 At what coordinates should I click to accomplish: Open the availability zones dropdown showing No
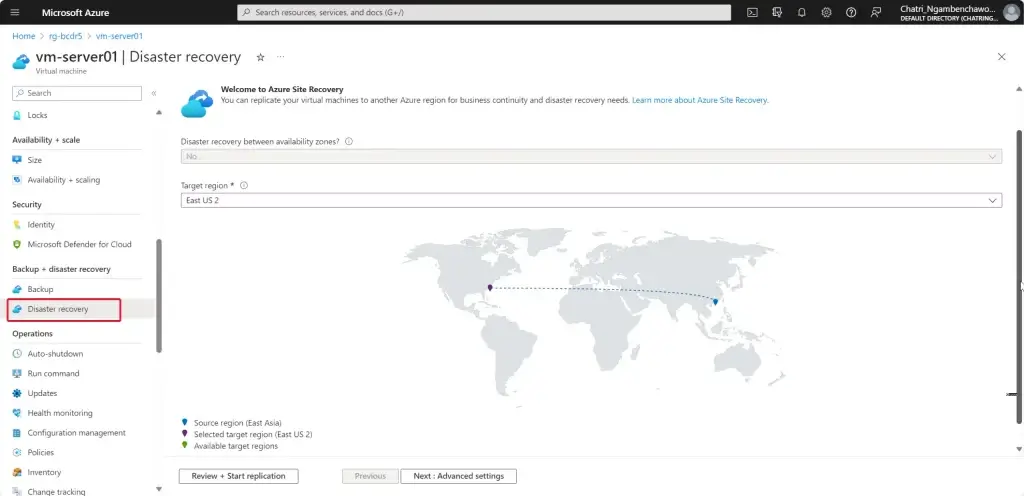click(591, 157)
